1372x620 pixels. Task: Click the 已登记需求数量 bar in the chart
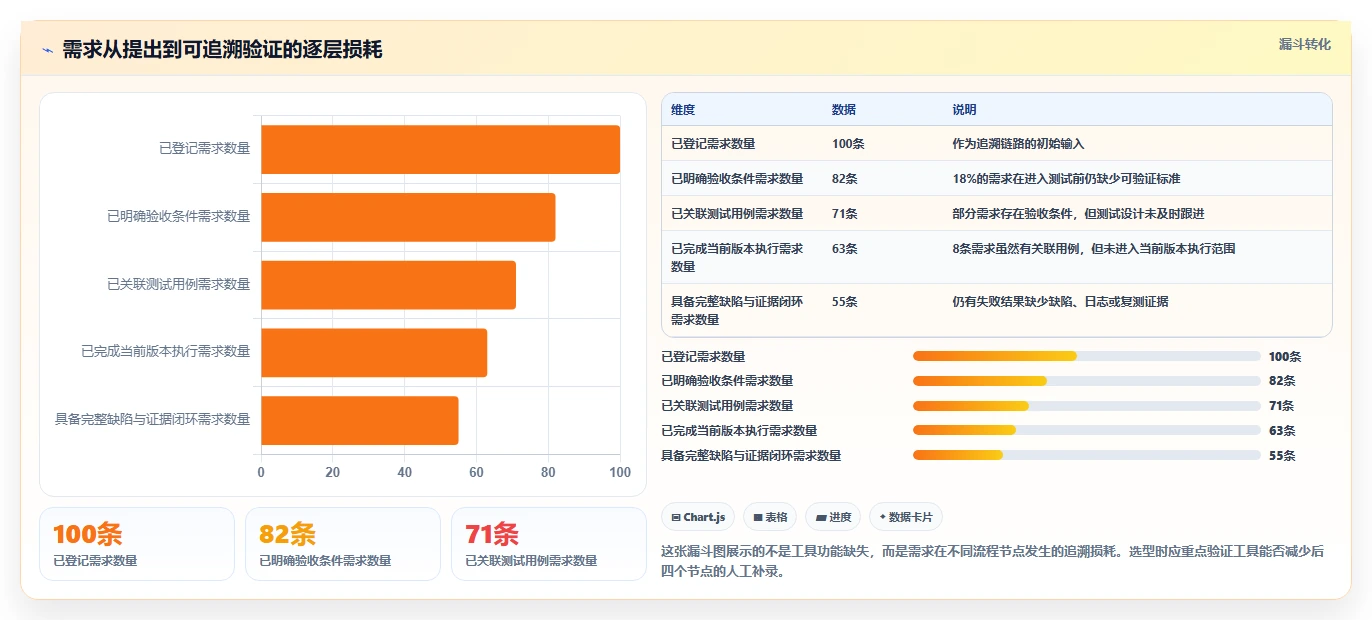441,149
